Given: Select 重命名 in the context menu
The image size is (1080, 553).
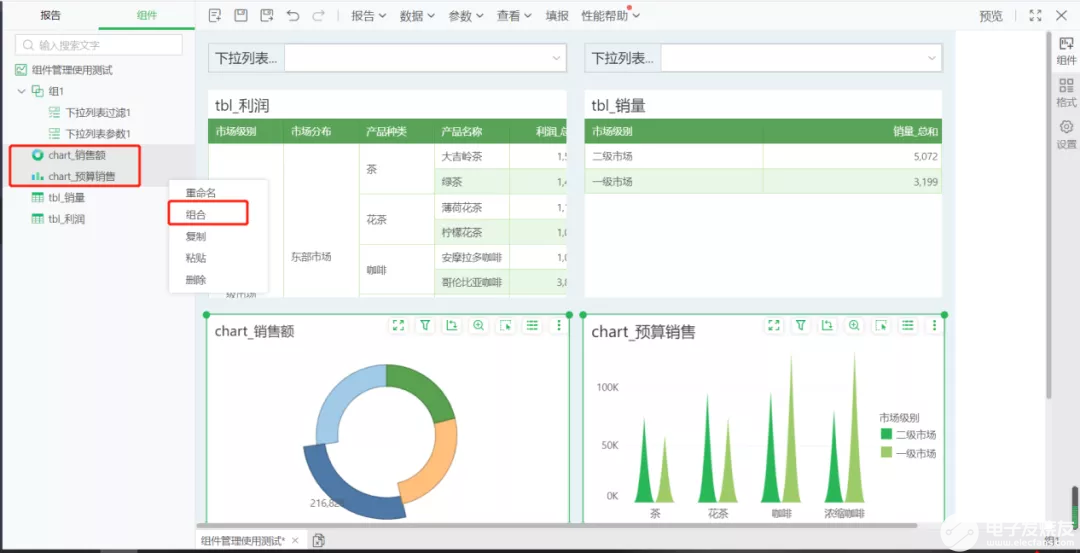Looking at the screenshot, I should click(x=201, y=192).
